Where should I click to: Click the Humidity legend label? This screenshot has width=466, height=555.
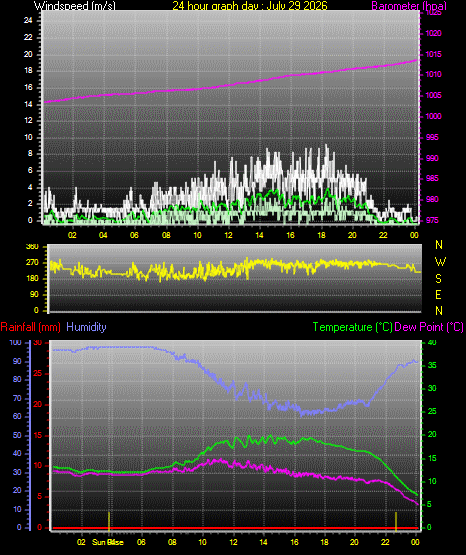tap(86, 327)
